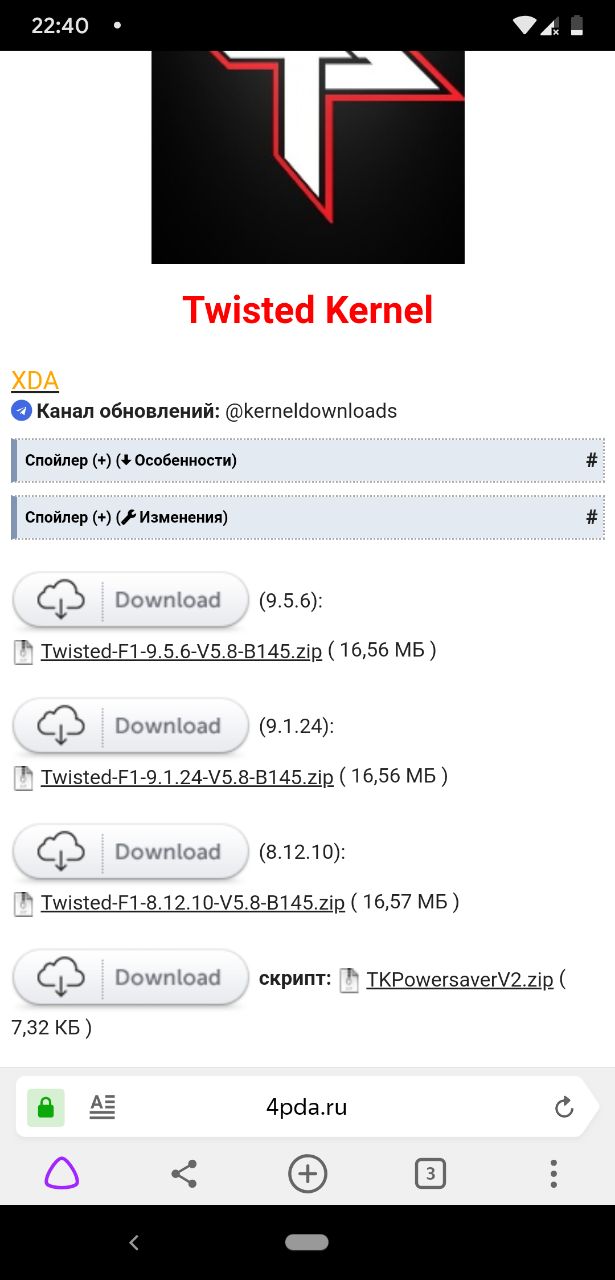This screenshot has height=1280, width=615.
Task: Tap the green padlock security icon
Action: [x=45, y=1107]
